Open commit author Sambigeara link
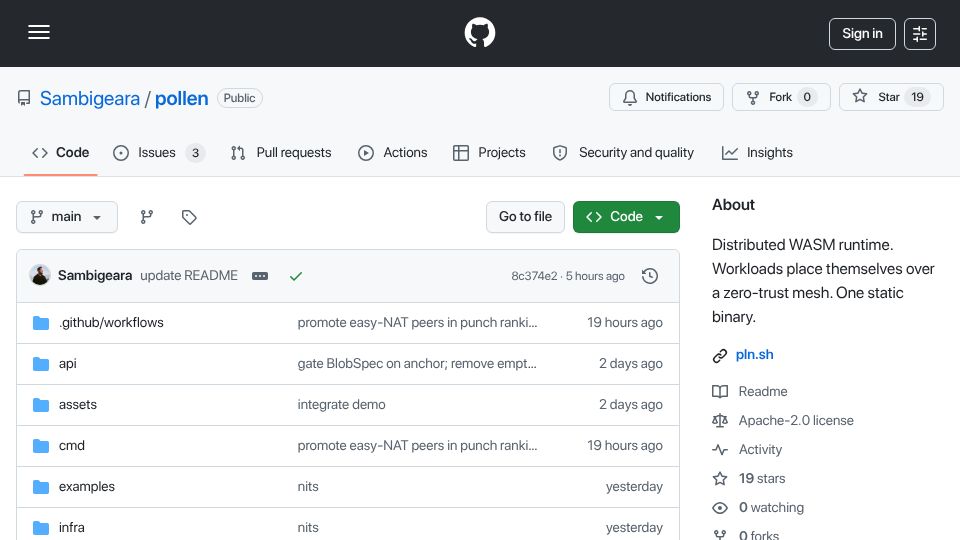 [95, 276]
